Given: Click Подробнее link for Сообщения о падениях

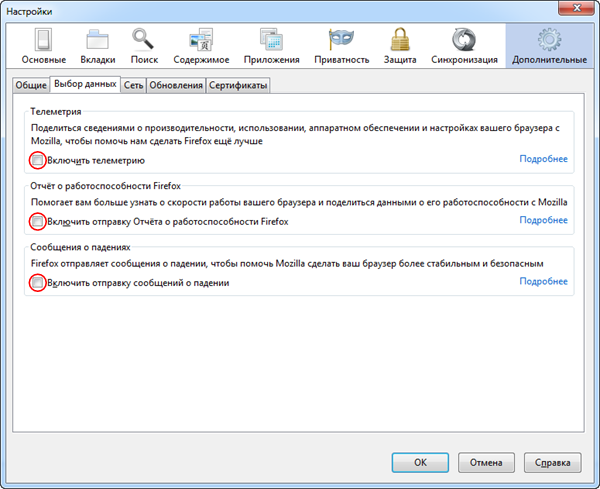Looking at the screenshot, I should (x=543, y=281).
